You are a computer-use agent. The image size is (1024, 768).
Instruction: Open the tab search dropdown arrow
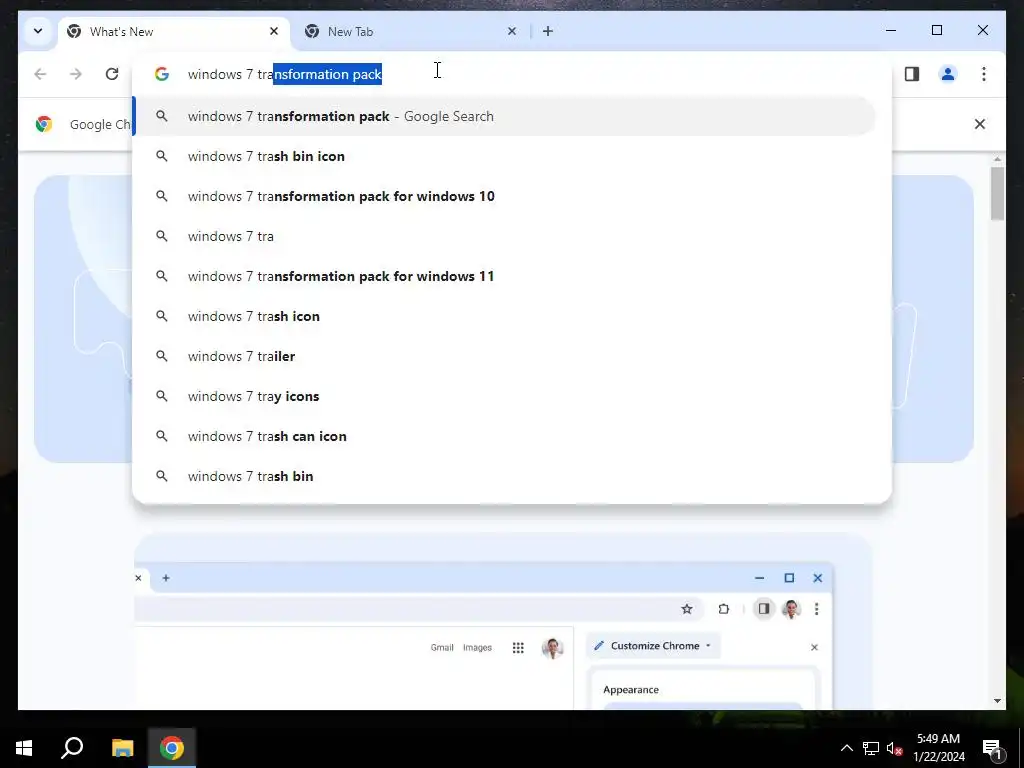[38, 31]
